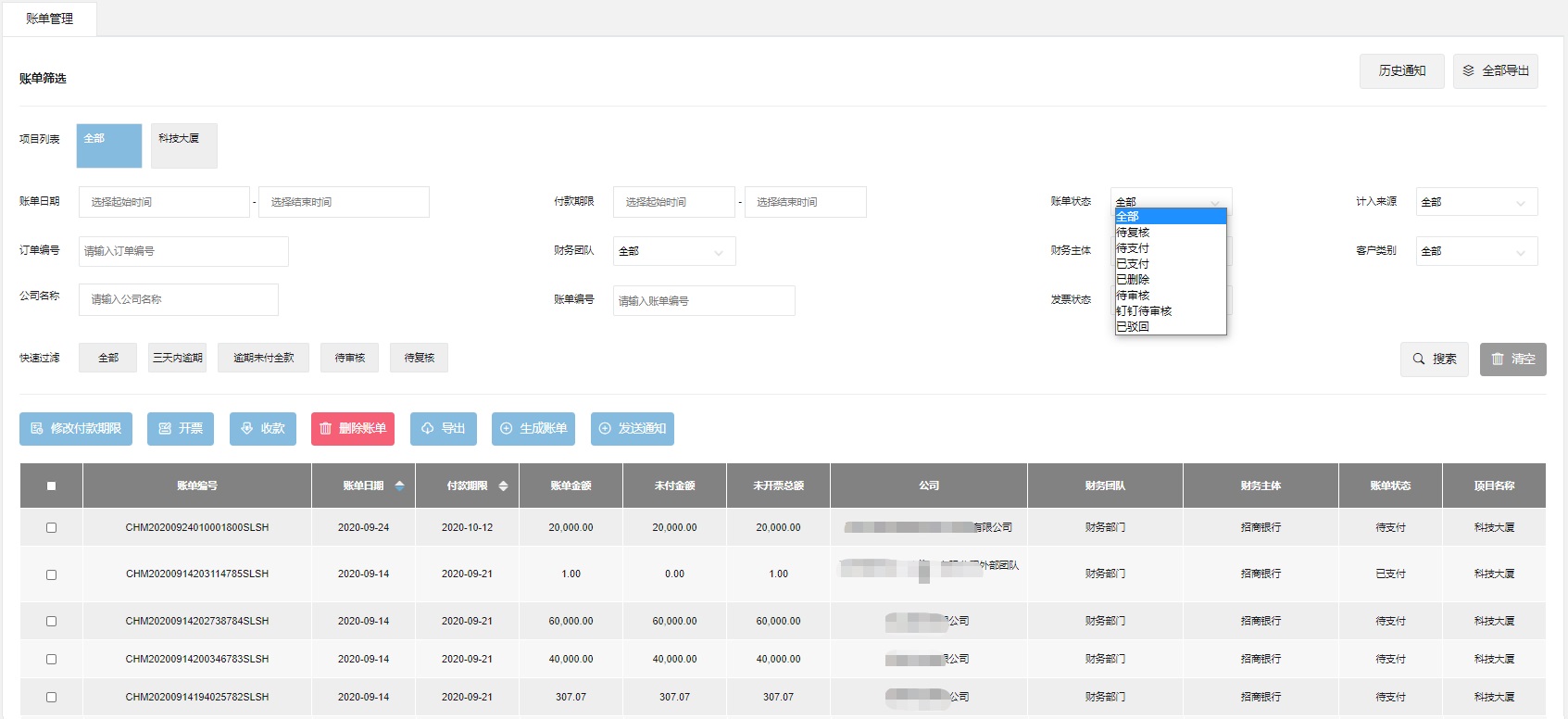Viewport: 1568px width, 719px height.
Task: Click the edit icon on 修改付款期限
Action: (37, 428)
